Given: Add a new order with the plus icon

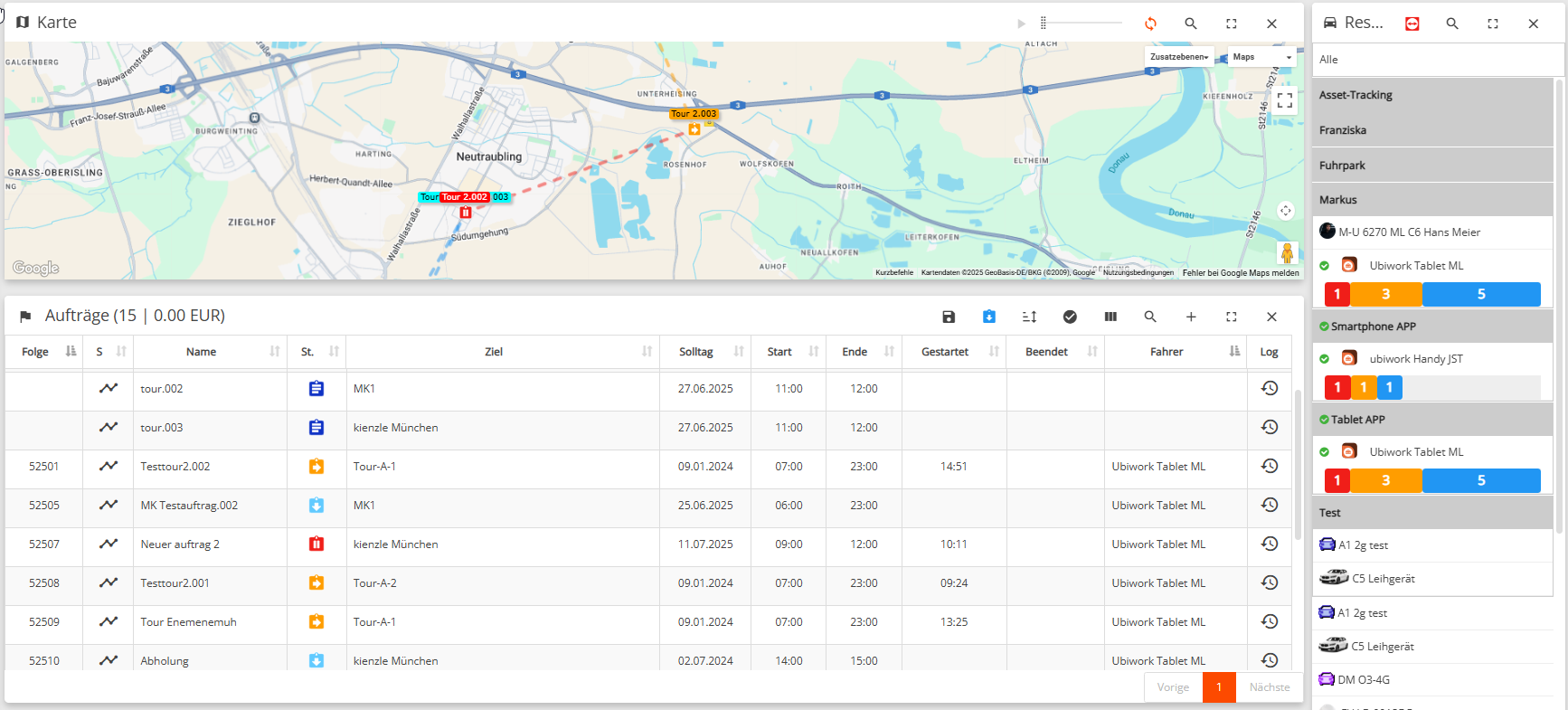Looking at the screenshot, I should 1191,317.
